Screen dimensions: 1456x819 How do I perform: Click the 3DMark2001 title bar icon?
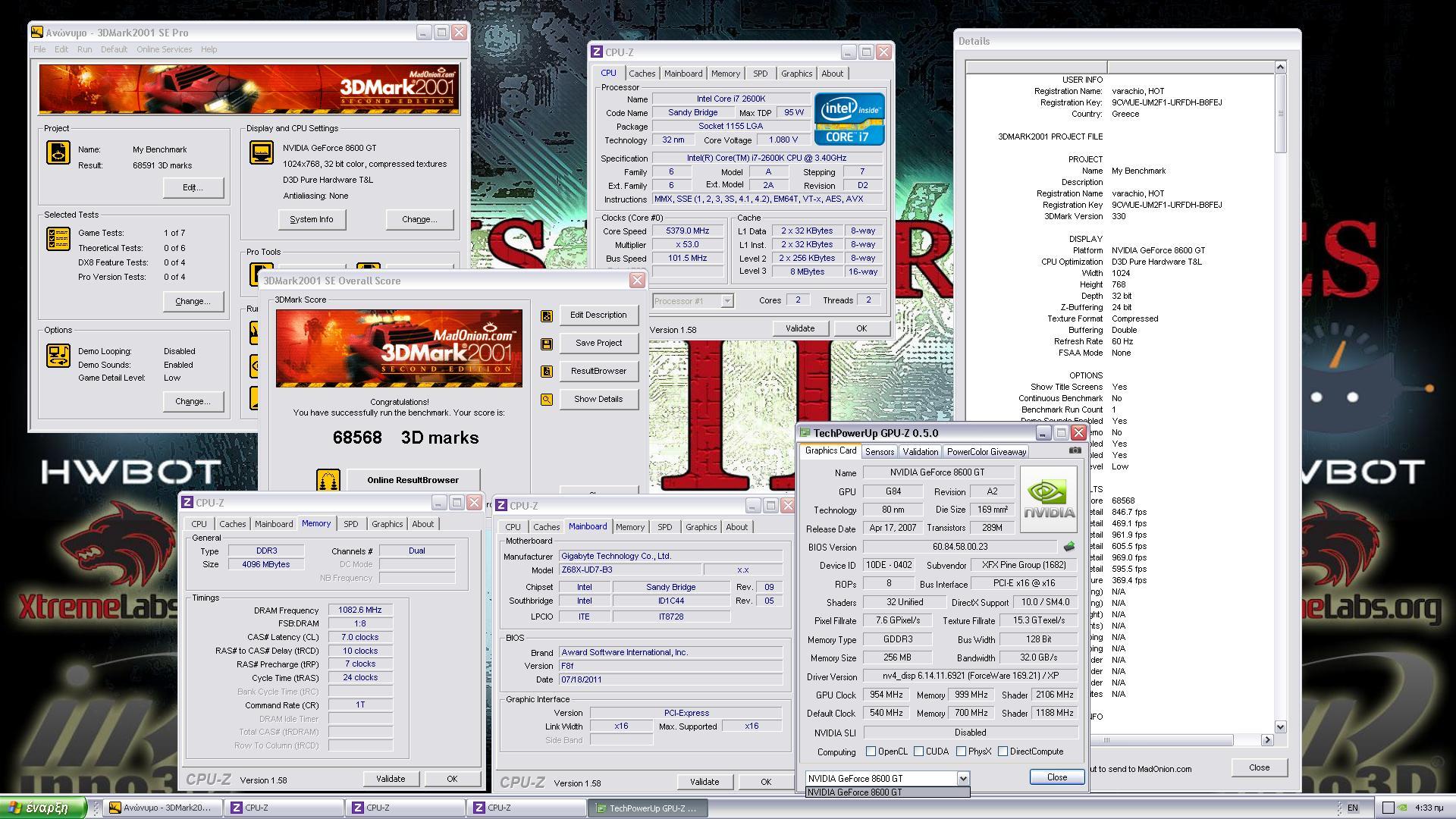(x=36, y=32)
